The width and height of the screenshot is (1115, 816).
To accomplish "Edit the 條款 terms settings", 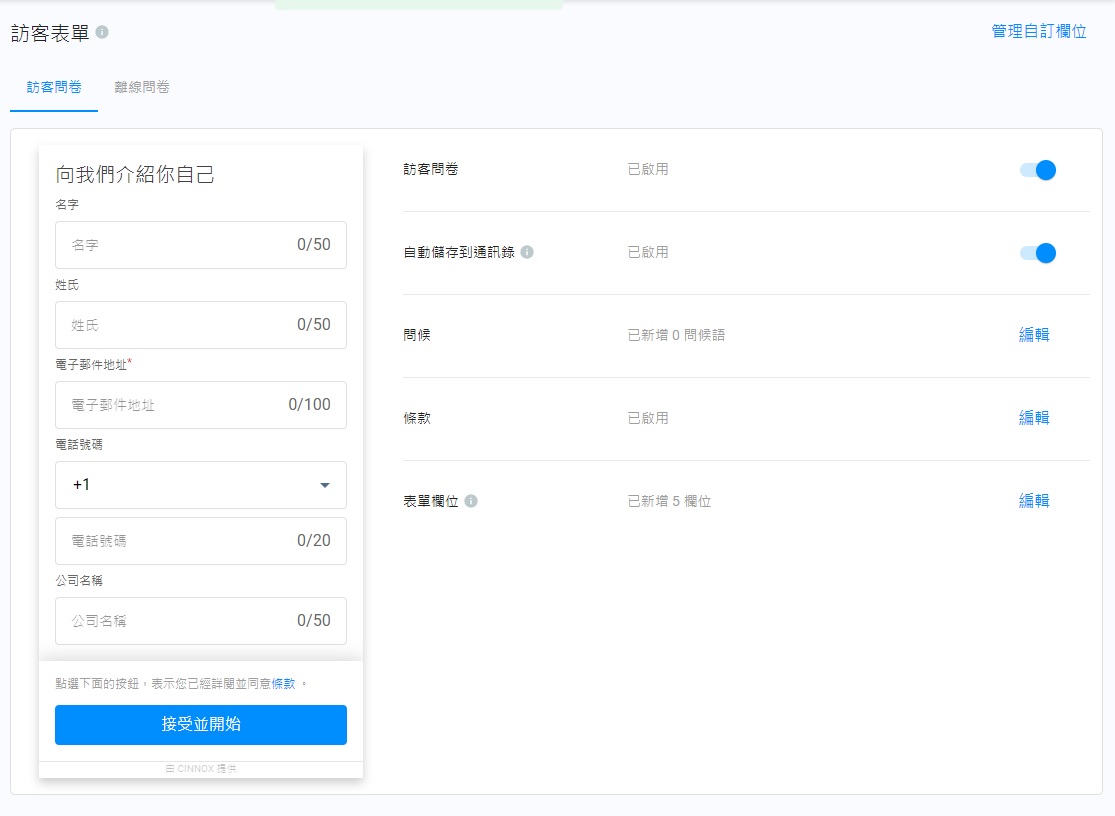I will (1034, 418).
